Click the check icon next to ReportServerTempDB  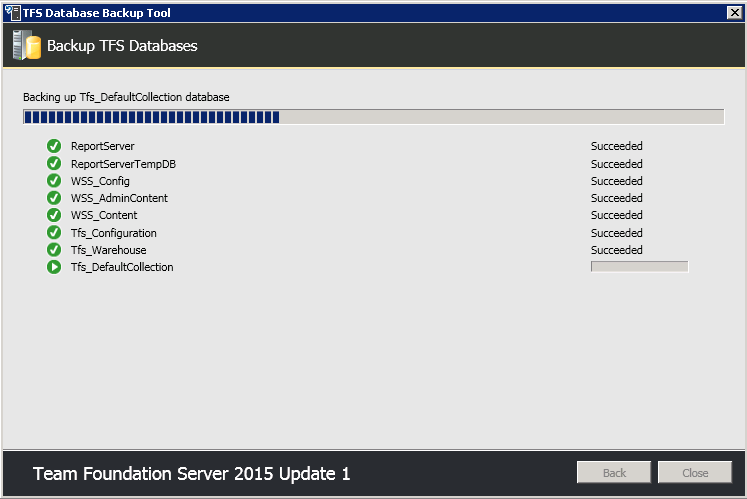coord(54,163)
